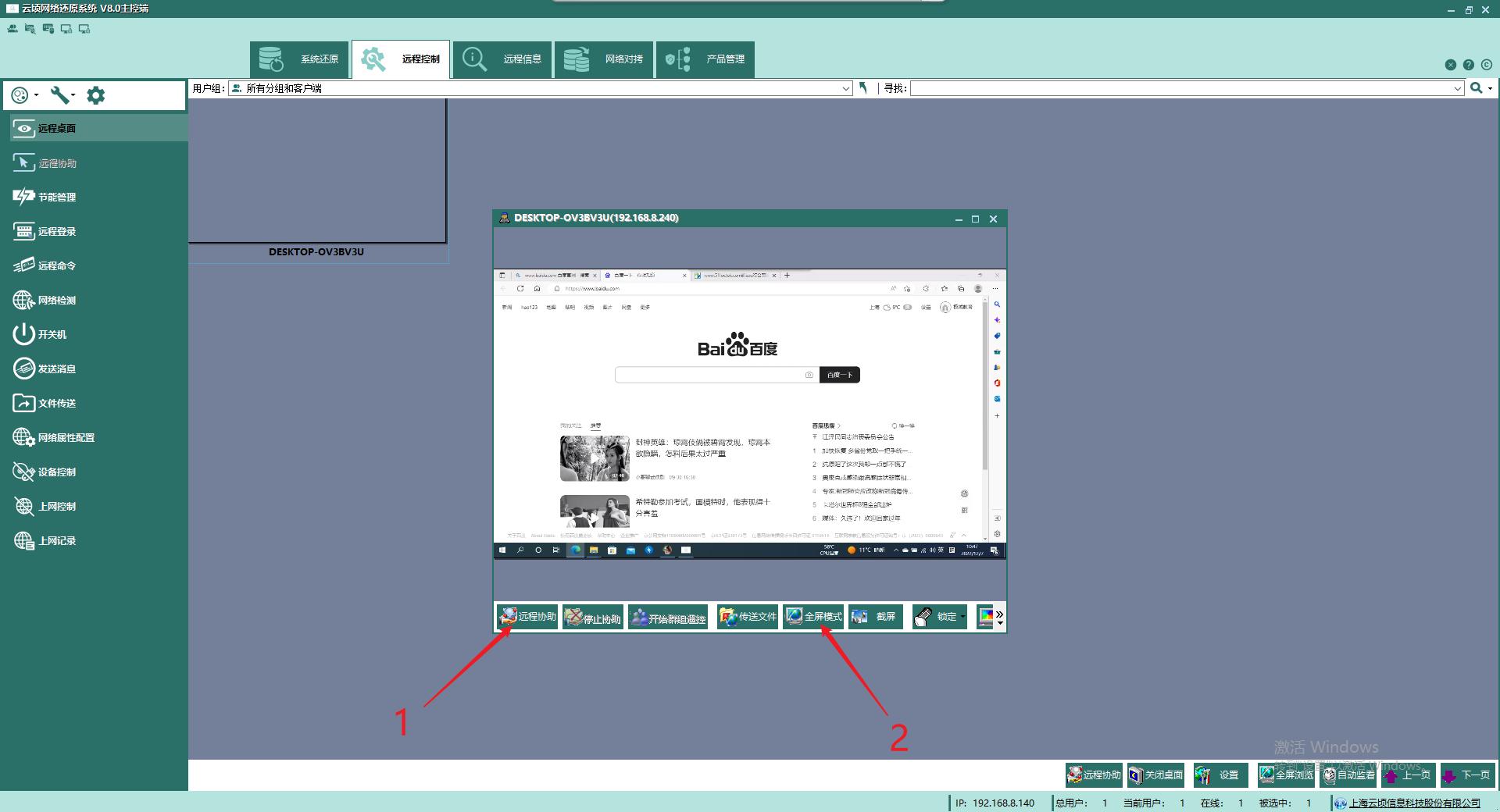
Task: Click 自动监看 in the bottom toolbar
Action: click(1348, 775)
